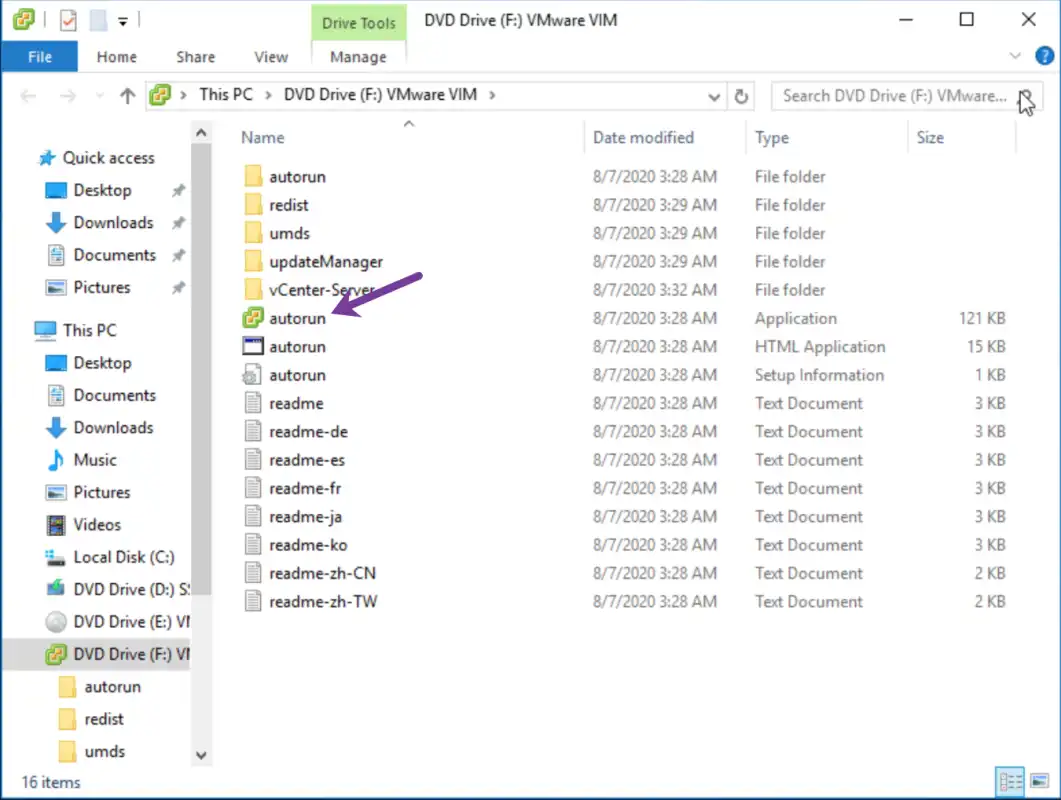The width and height of the screenshot is (1061, 800).
Task: Switch to the View ribbon tab
Action: [271, 57]
